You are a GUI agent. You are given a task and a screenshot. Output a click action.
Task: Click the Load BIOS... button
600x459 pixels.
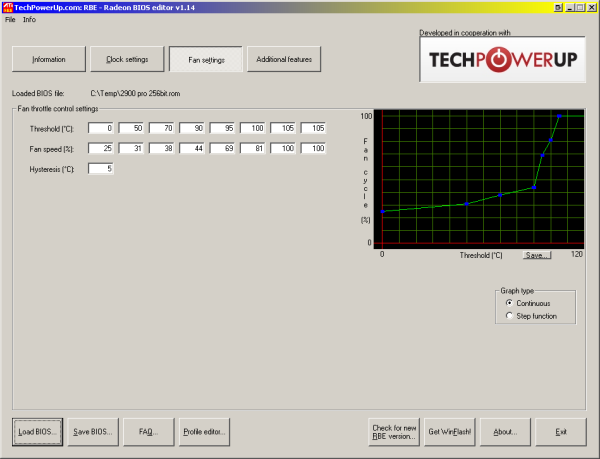pos(38,432)
